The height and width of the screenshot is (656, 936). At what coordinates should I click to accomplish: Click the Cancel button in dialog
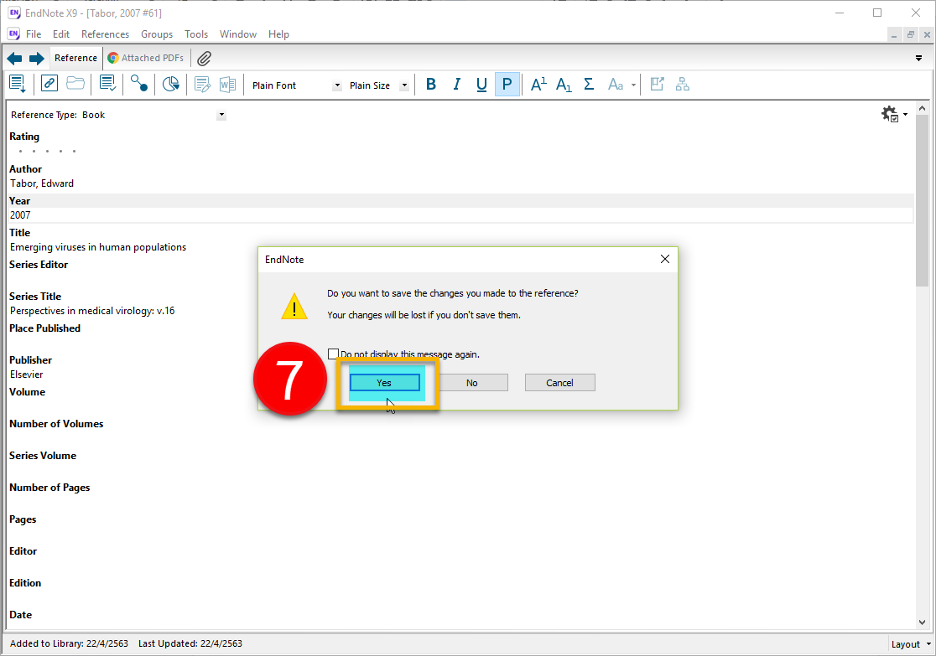(560, 383)
